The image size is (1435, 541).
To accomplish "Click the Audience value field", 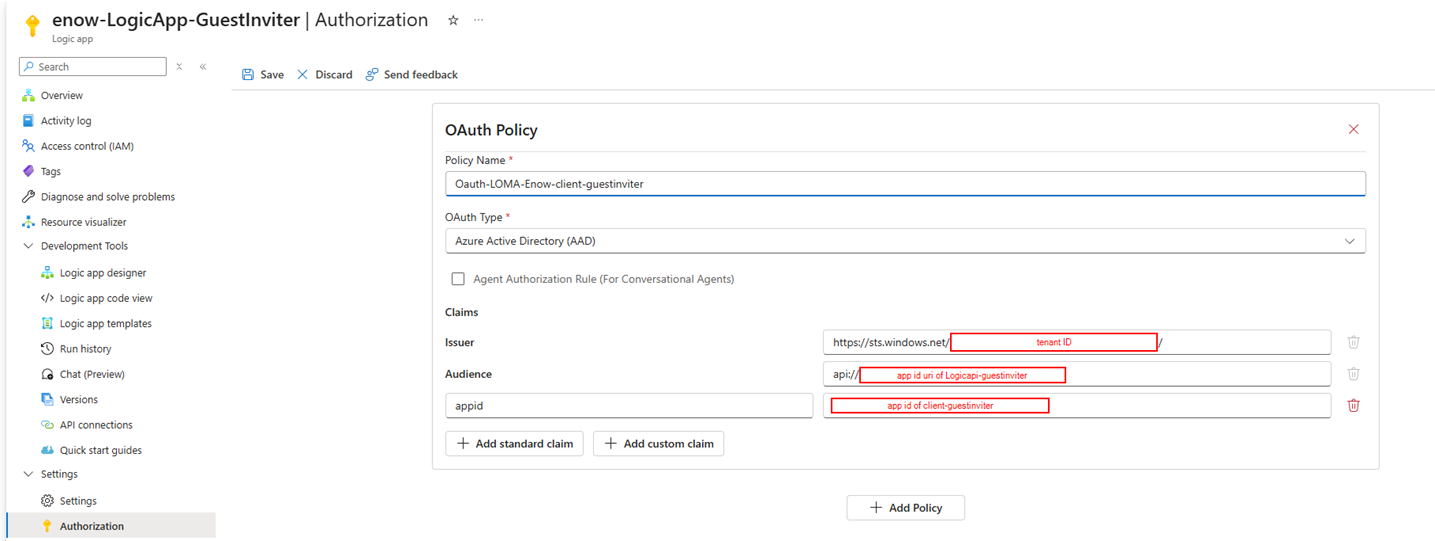I will (1077, 374).
